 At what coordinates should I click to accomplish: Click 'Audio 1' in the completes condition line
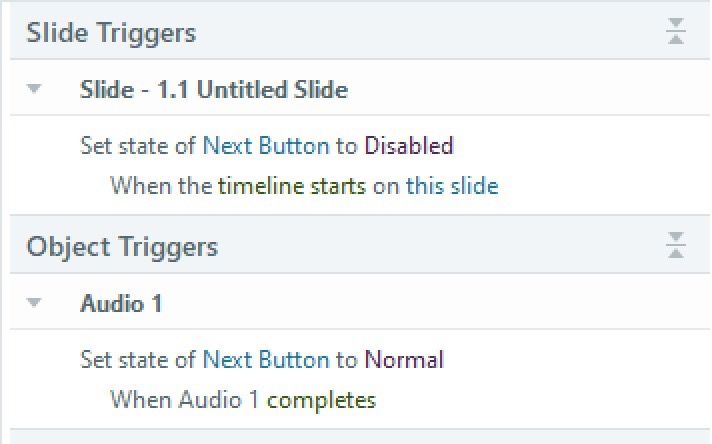[219, 400]
